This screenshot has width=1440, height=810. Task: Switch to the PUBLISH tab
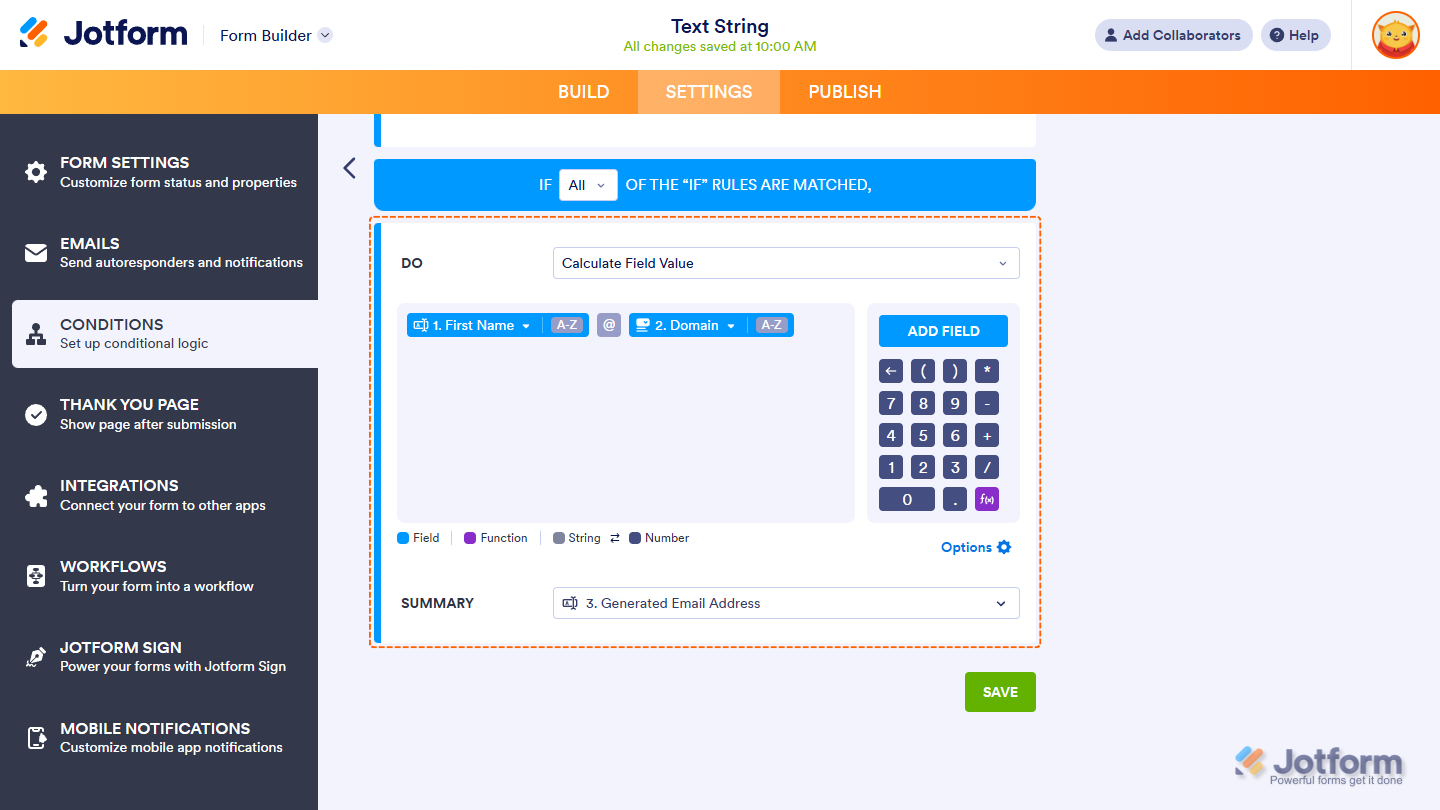tap(844, 91)
